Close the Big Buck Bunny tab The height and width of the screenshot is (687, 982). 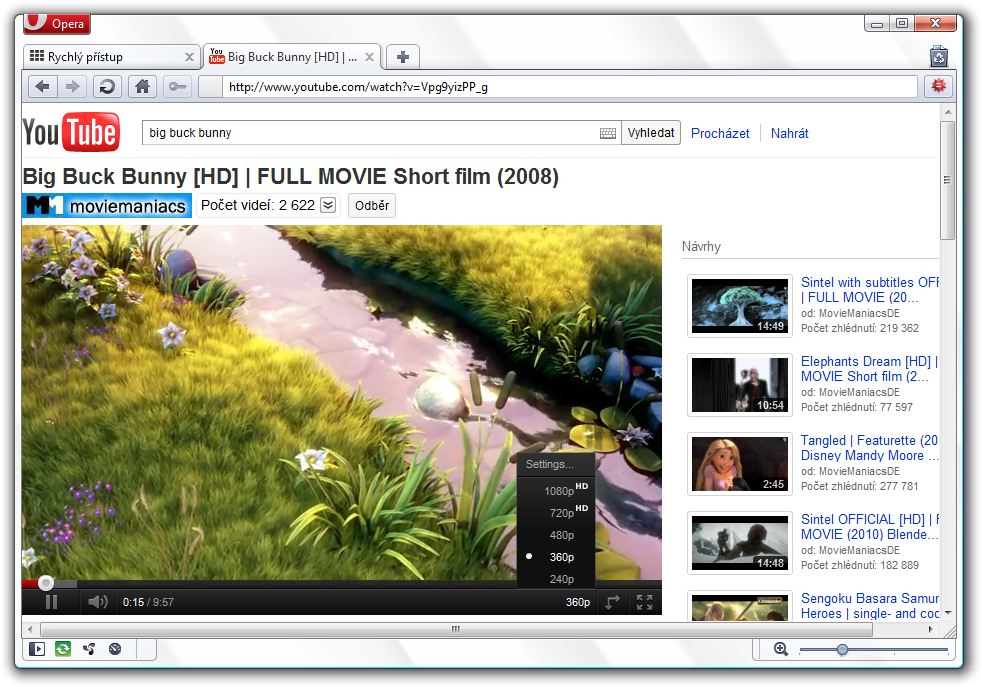(x=370, y=57)
